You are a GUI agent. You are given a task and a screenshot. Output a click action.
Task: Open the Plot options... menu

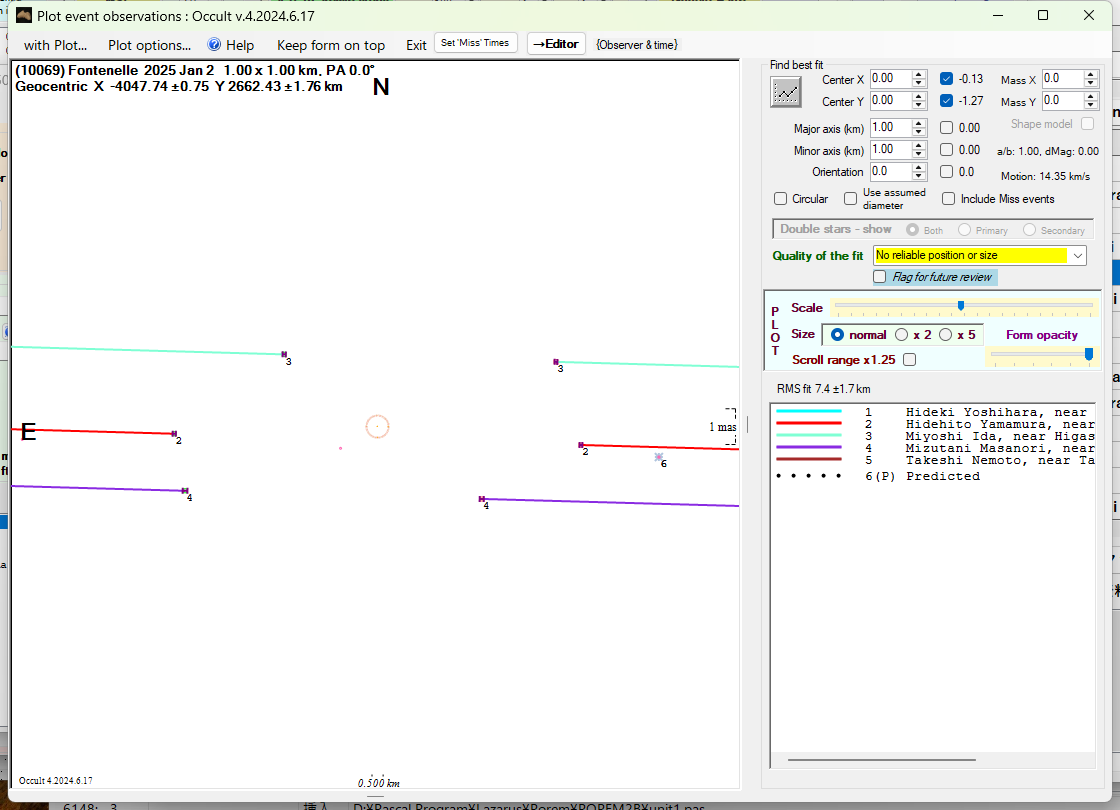pos(149,45)
